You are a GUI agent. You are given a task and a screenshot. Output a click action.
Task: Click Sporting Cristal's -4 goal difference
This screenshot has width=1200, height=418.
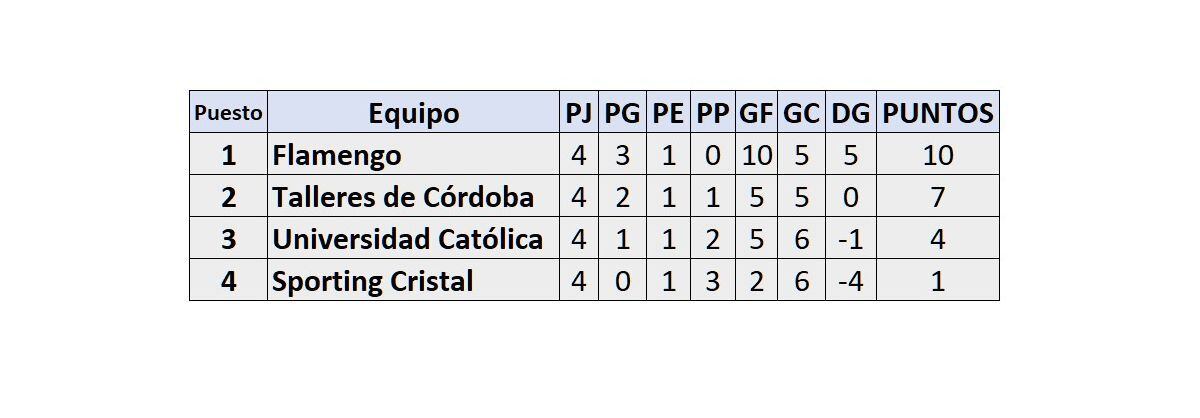(851, 282)
